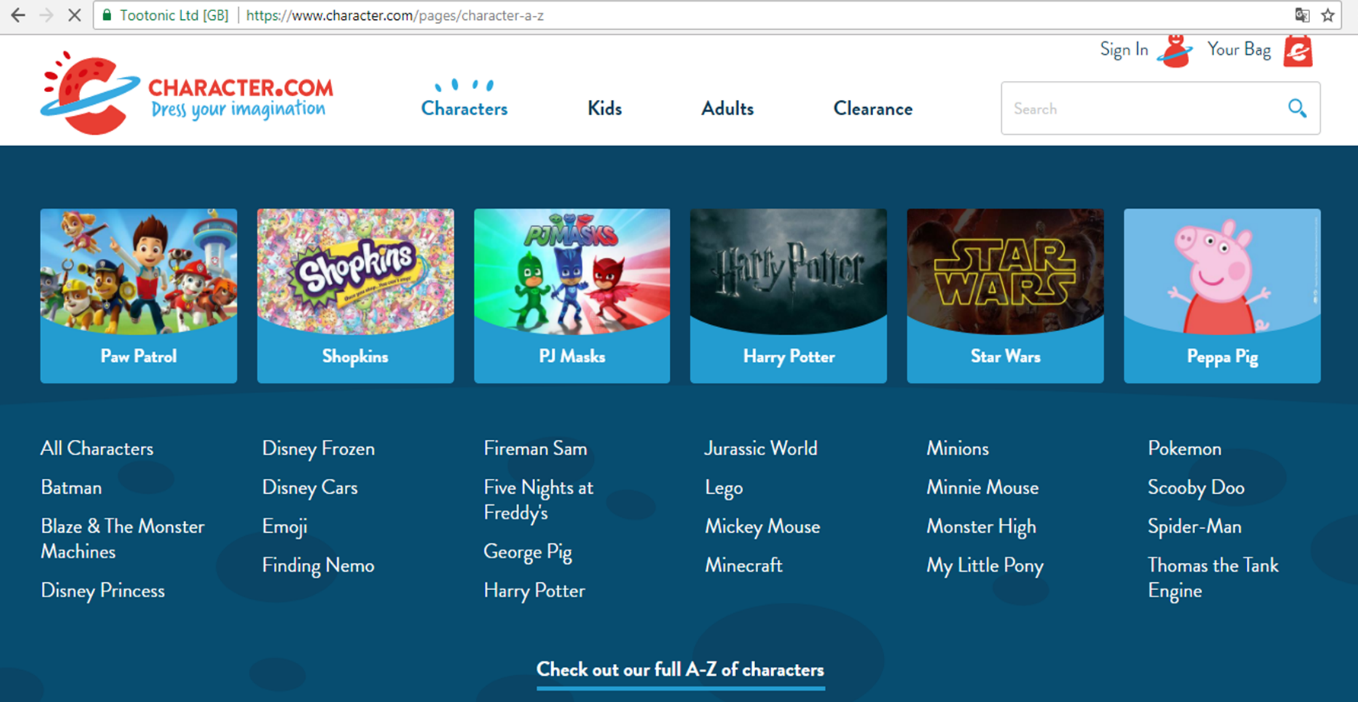Click the Pokemon link

click(x=1185, y=448)
